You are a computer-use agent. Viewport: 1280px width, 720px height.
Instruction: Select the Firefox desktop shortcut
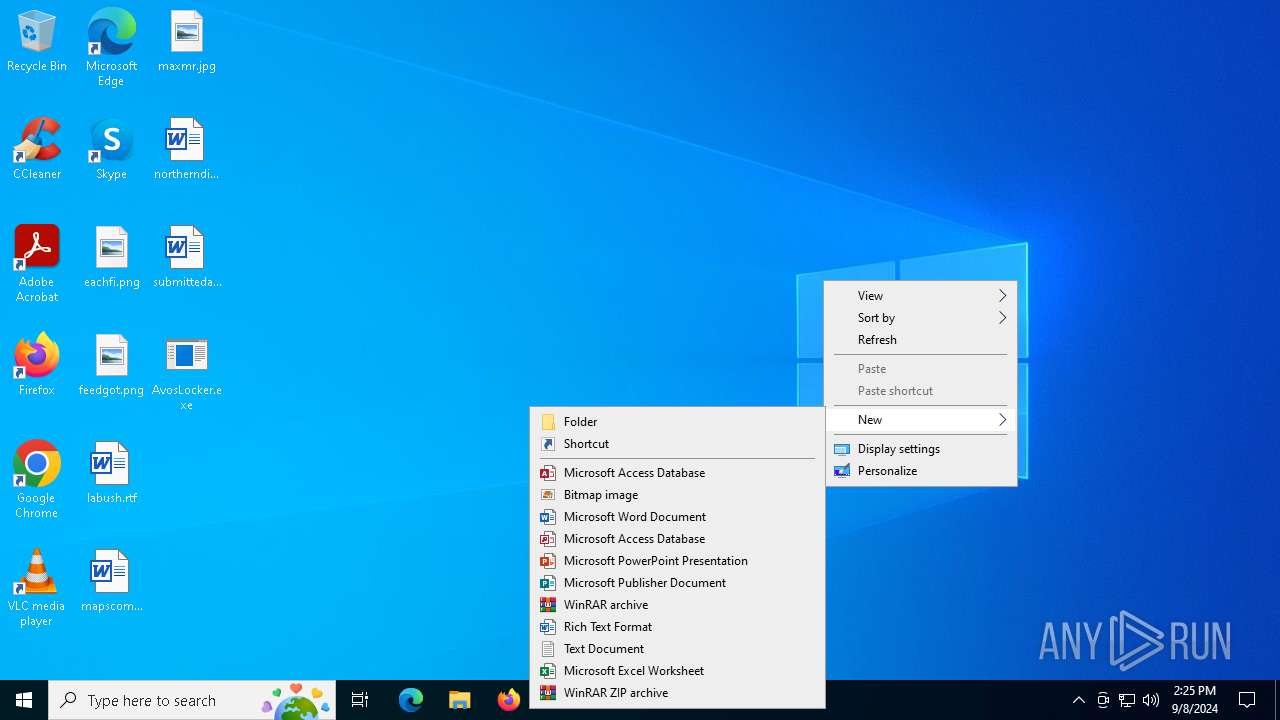37,366
